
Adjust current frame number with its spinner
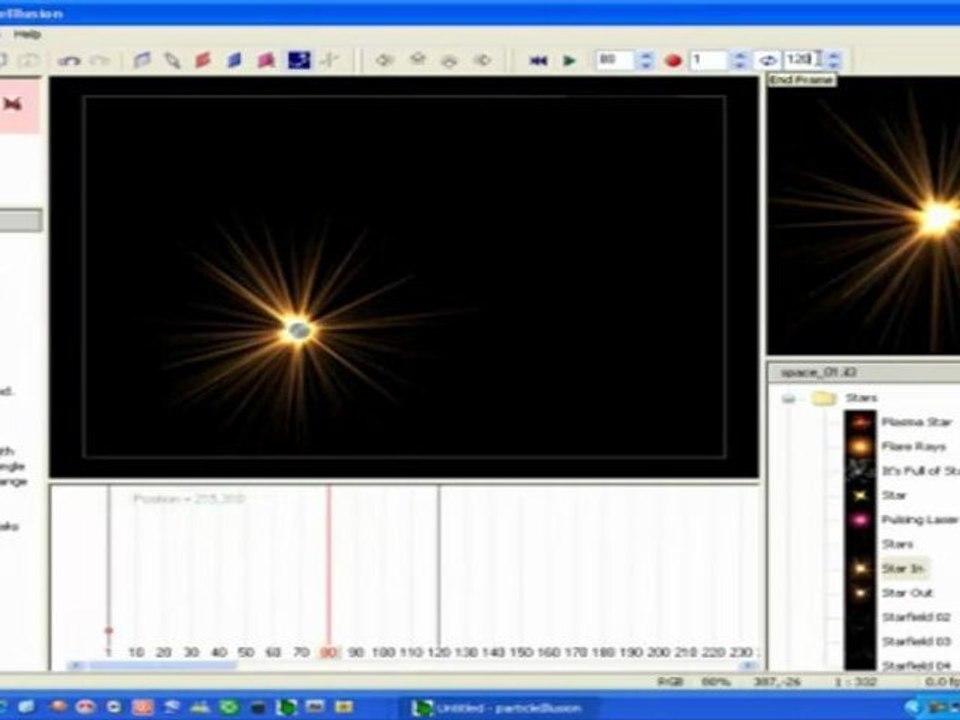click(x=645, y=60)
